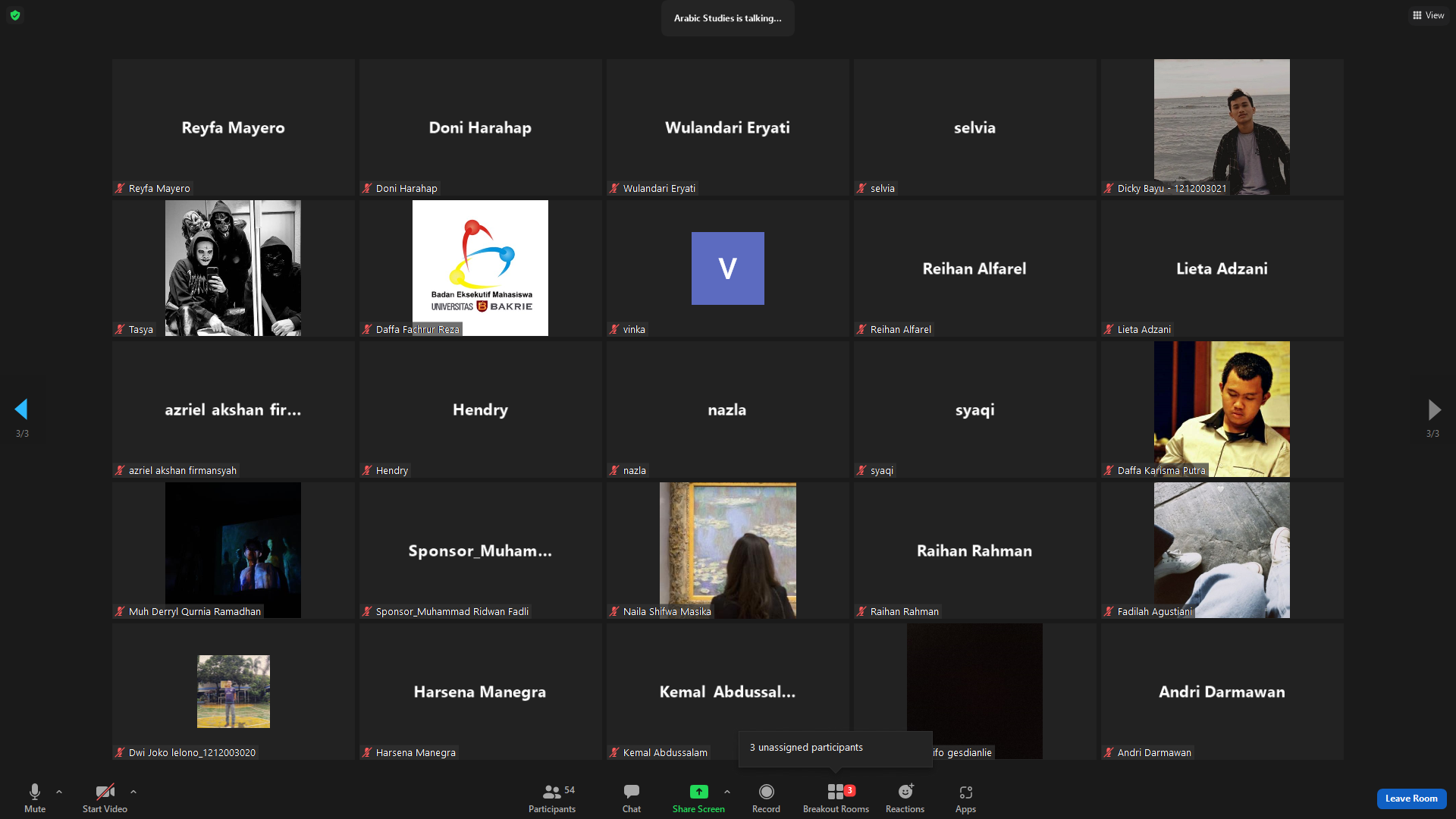Click the Hendry name label
Image resolution: width=1456 pixels, height=819 pixels.
[392, 470]
